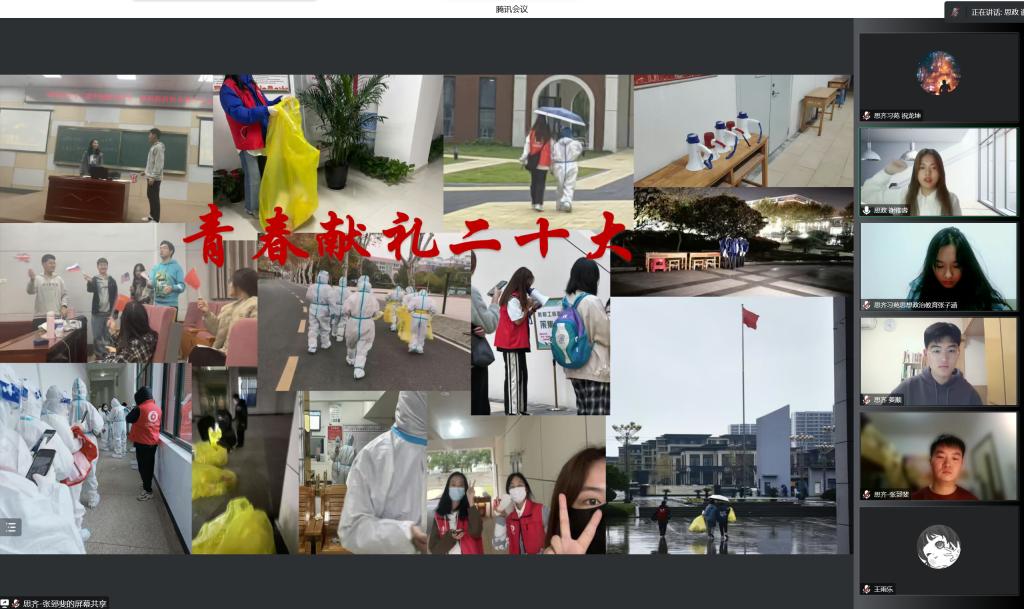Click the 腾讯会议 window title
Viewport: 1024px width, 609px height.
tap(511, 9)
